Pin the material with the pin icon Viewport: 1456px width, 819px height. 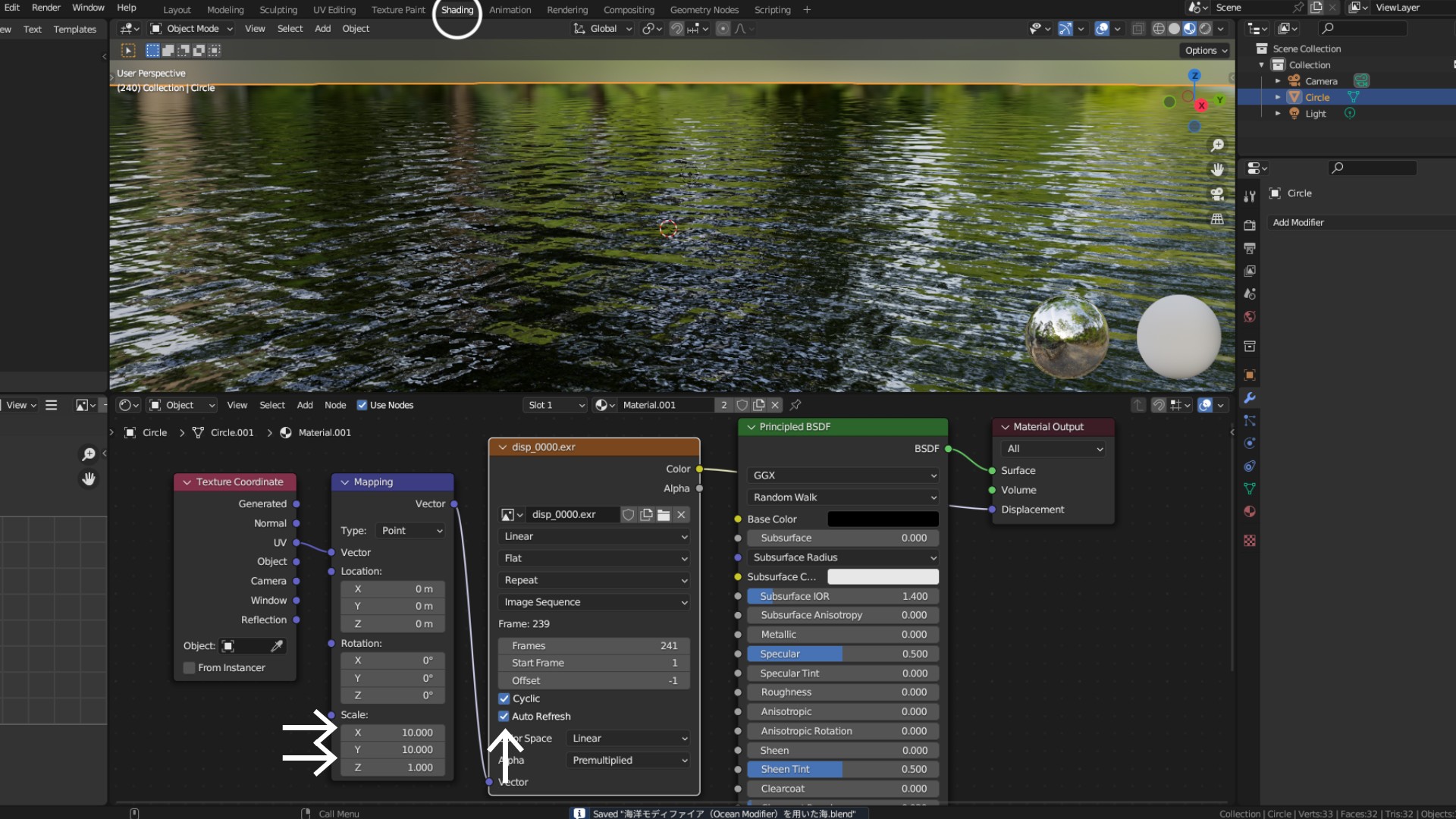pos(795,405)
